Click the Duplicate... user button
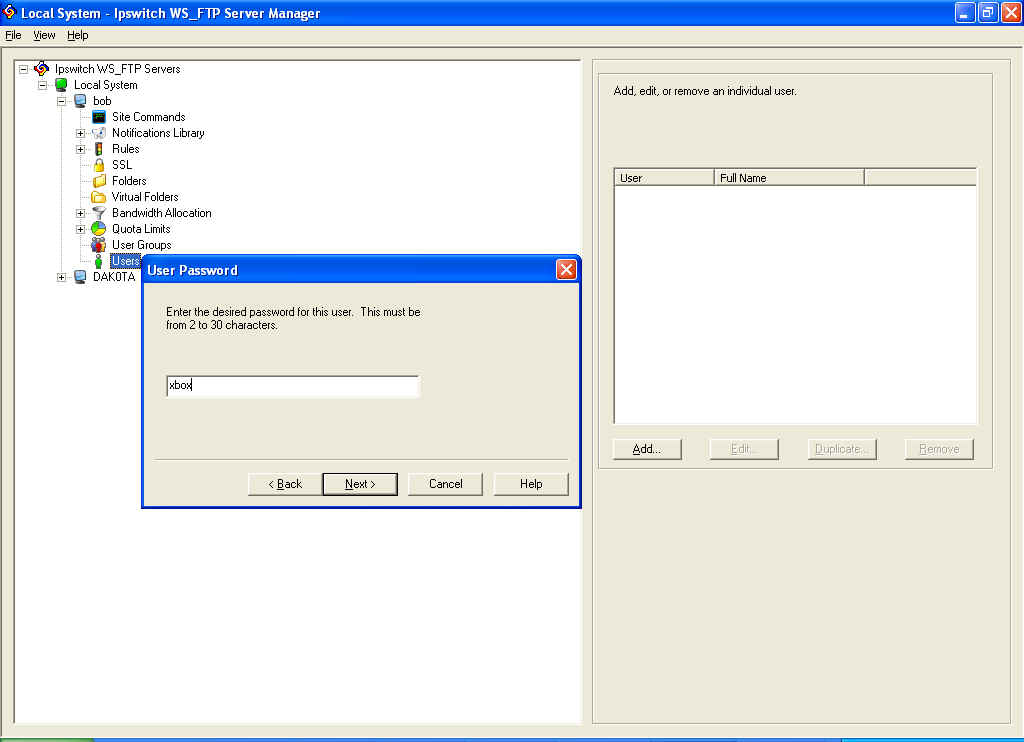This screenshot has width=1024, height=742. [x=842, y=449]
